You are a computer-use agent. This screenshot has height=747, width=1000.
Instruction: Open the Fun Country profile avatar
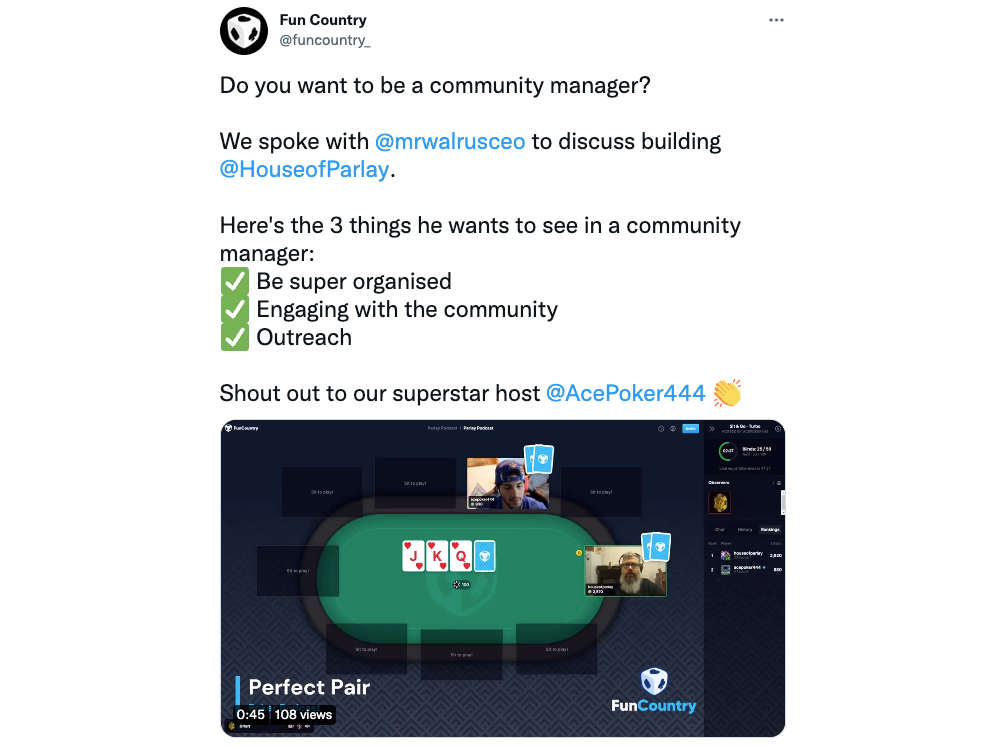[244, 31]
